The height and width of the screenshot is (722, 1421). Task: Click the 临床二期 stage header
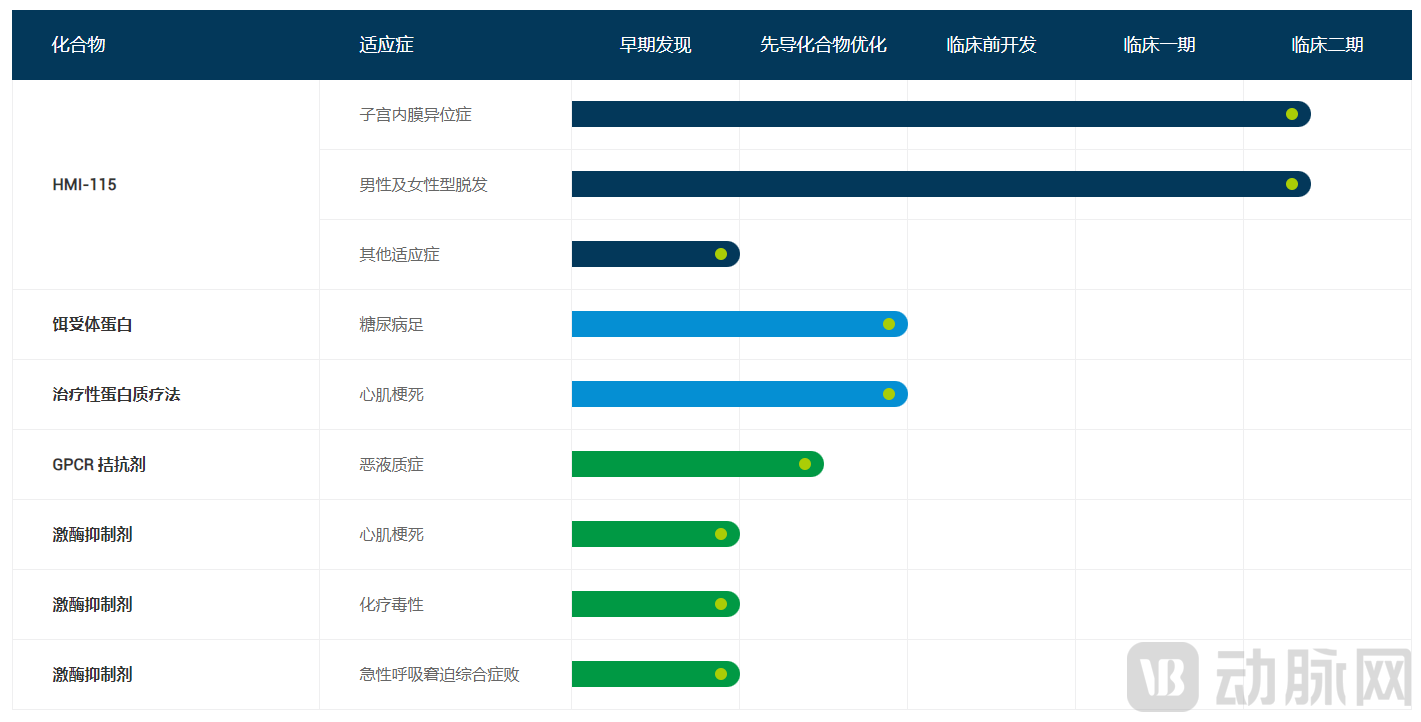1327,45
